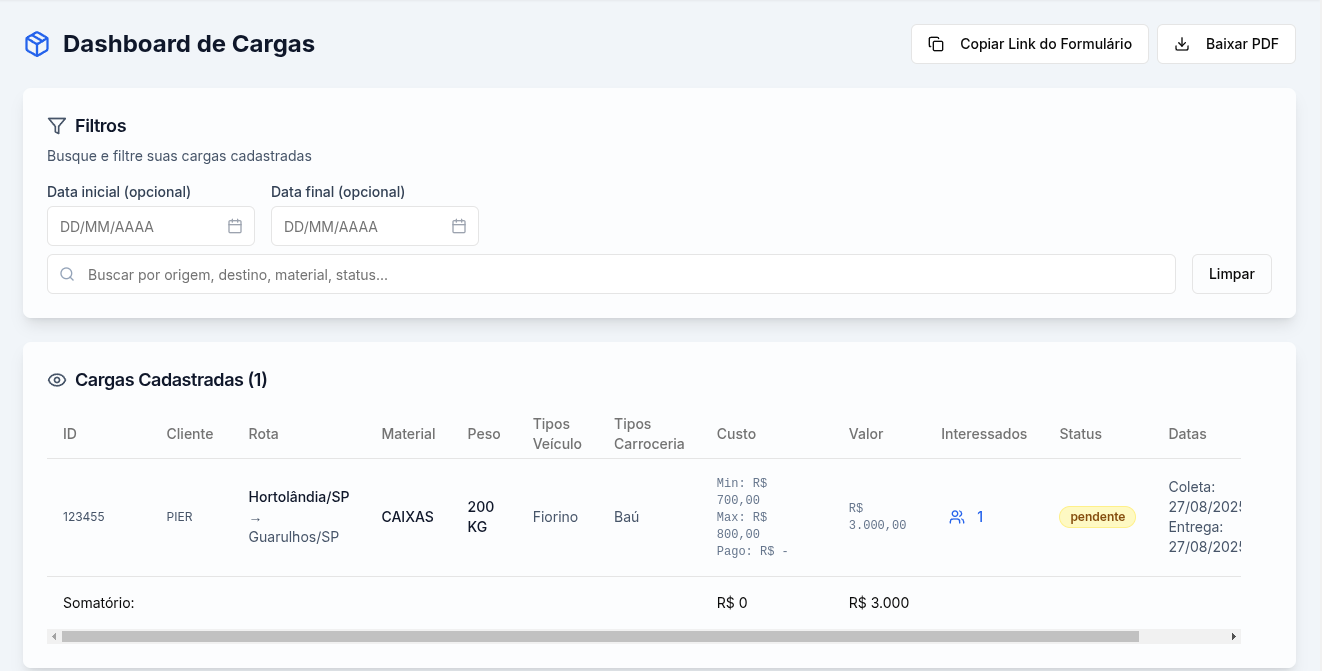Viewport: 1322px width, 671px height.
Task: Click the pendente status badge
Action: 1097,517
